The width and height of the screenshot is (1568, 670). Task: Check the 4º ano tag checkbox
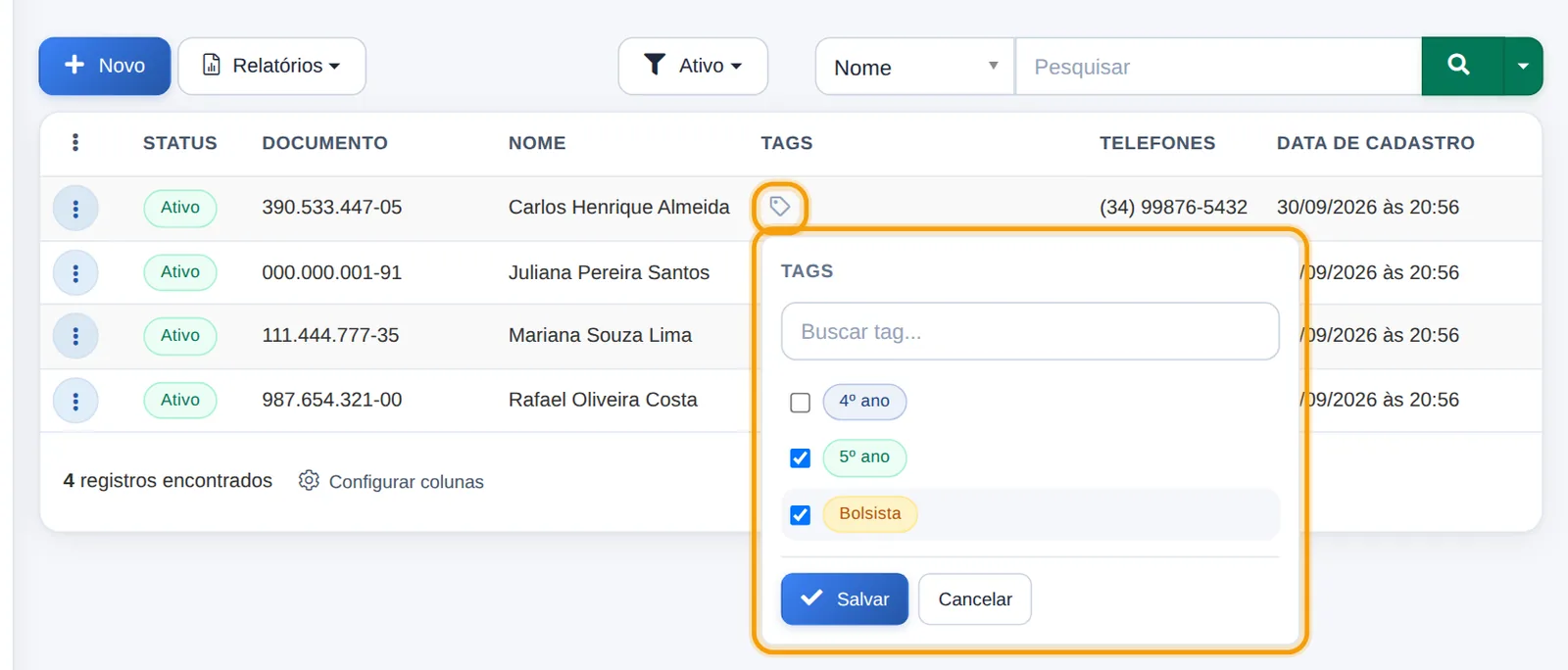[800, 403]
